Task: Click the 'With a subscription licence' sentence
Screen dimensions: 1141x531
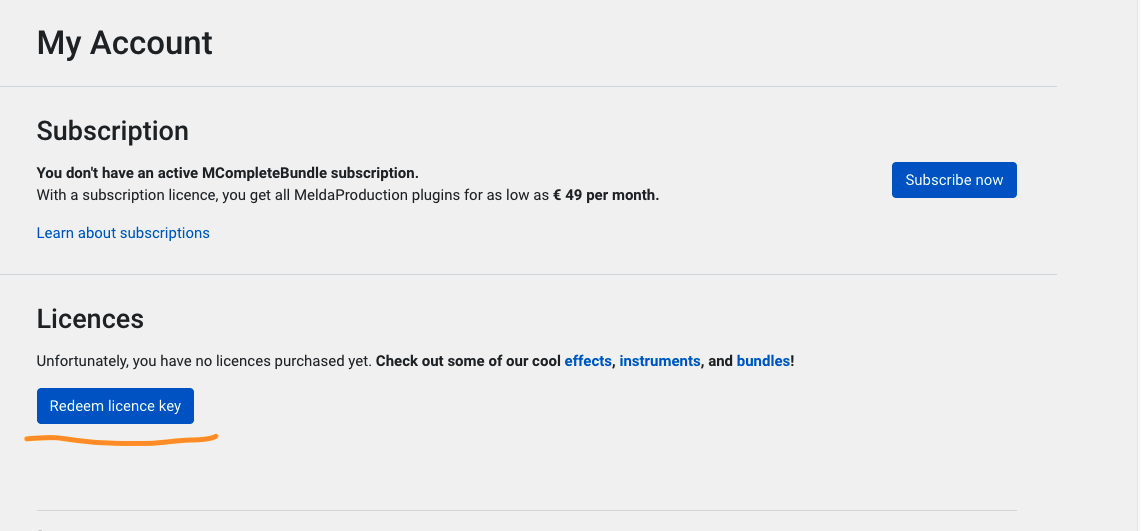Action: 348,195
